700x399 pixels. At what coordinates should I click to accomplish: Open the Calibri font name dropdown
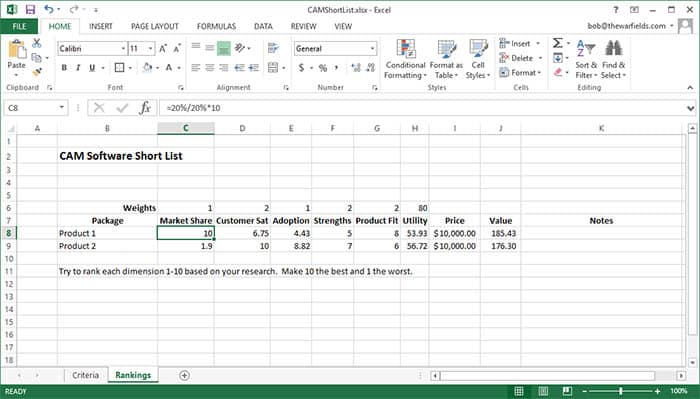(x=123, y=49)
